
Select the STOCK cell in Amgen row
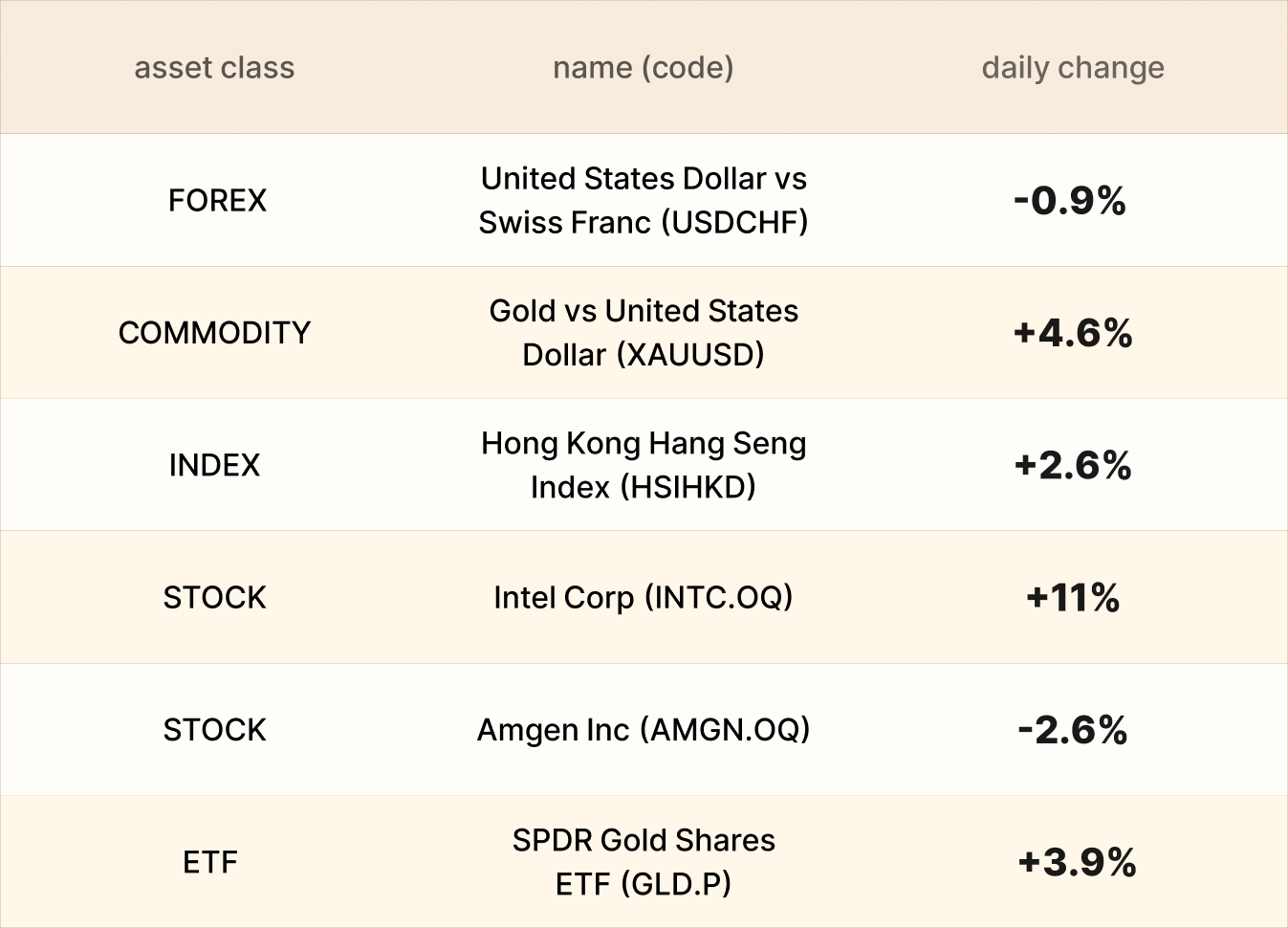(214, 729)
